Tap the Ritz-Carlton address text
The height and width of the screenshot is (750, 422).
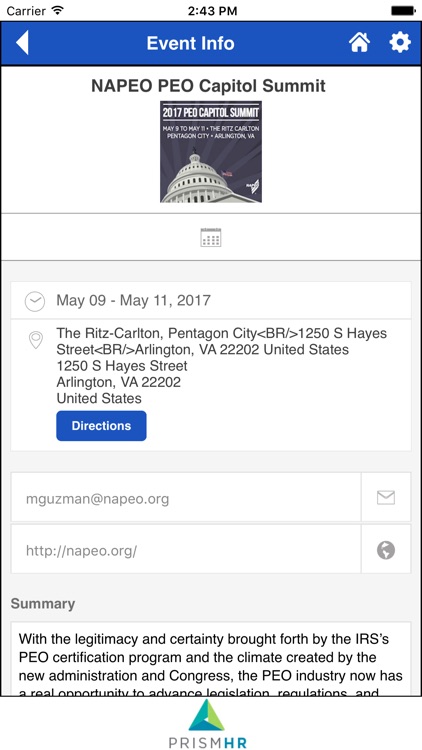(222, 366)
